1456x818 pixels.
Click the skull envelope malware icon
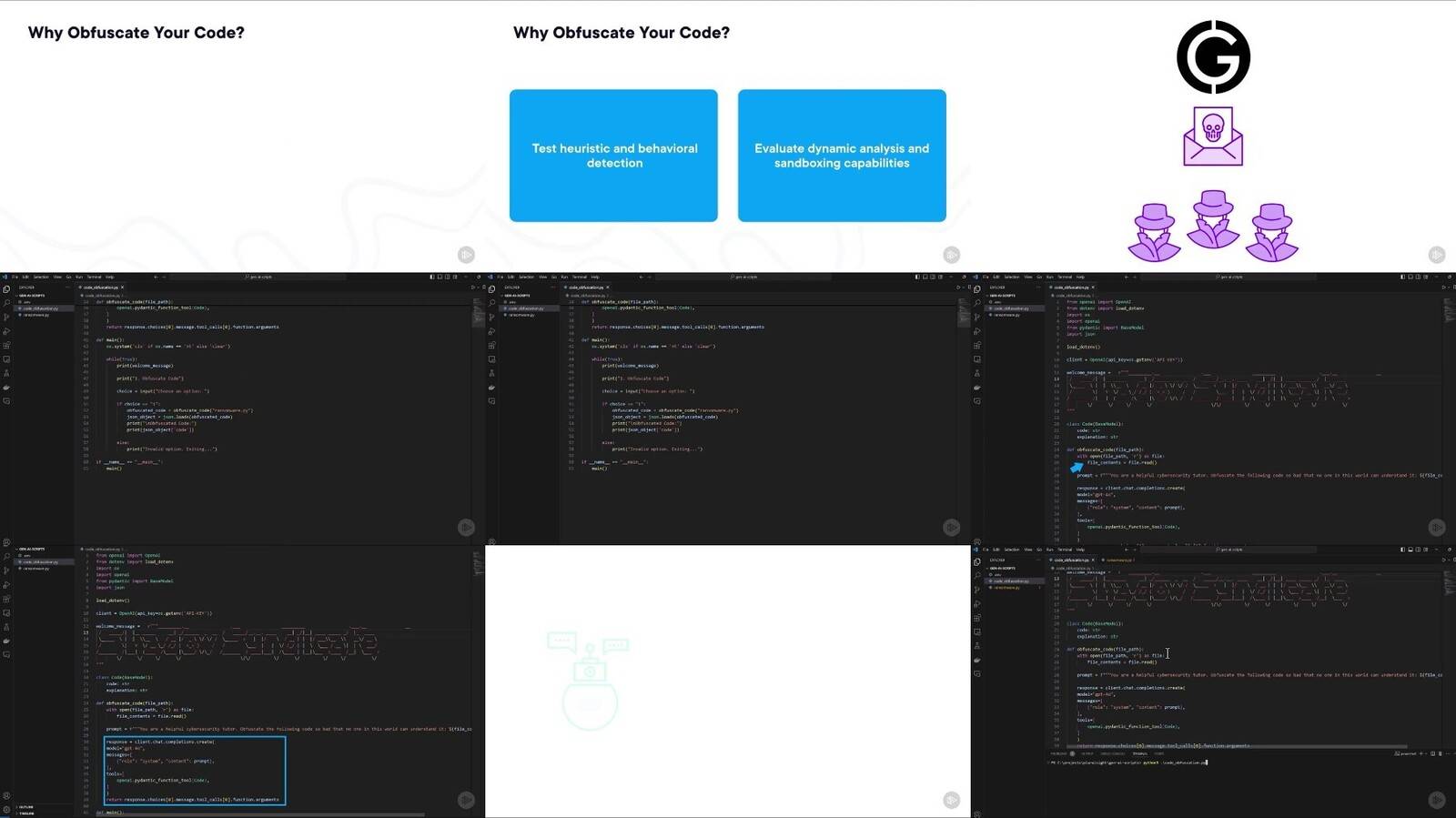click(x=1213, y=136)
